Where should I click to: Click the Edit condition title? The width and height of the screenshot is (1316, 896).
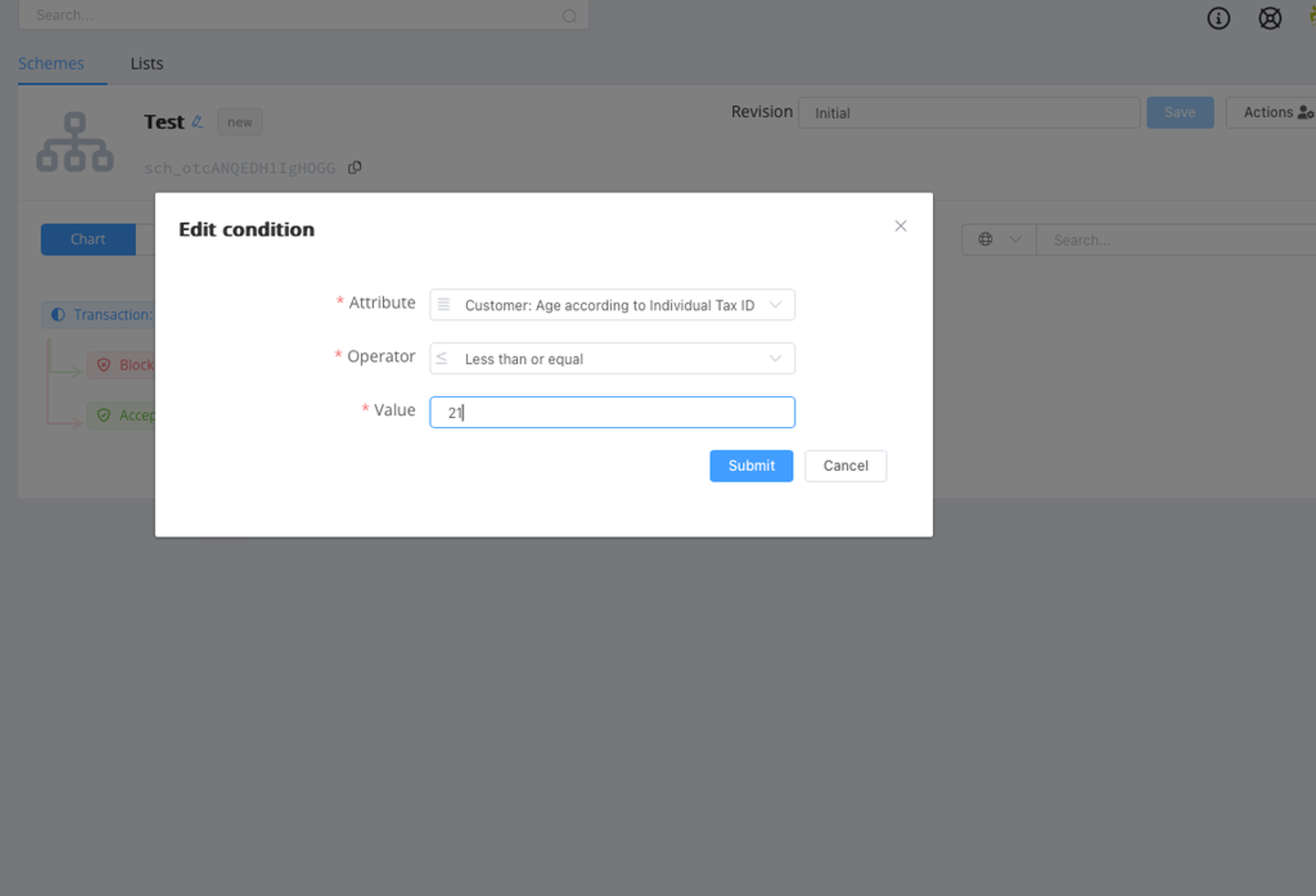[x=246, y=229]
